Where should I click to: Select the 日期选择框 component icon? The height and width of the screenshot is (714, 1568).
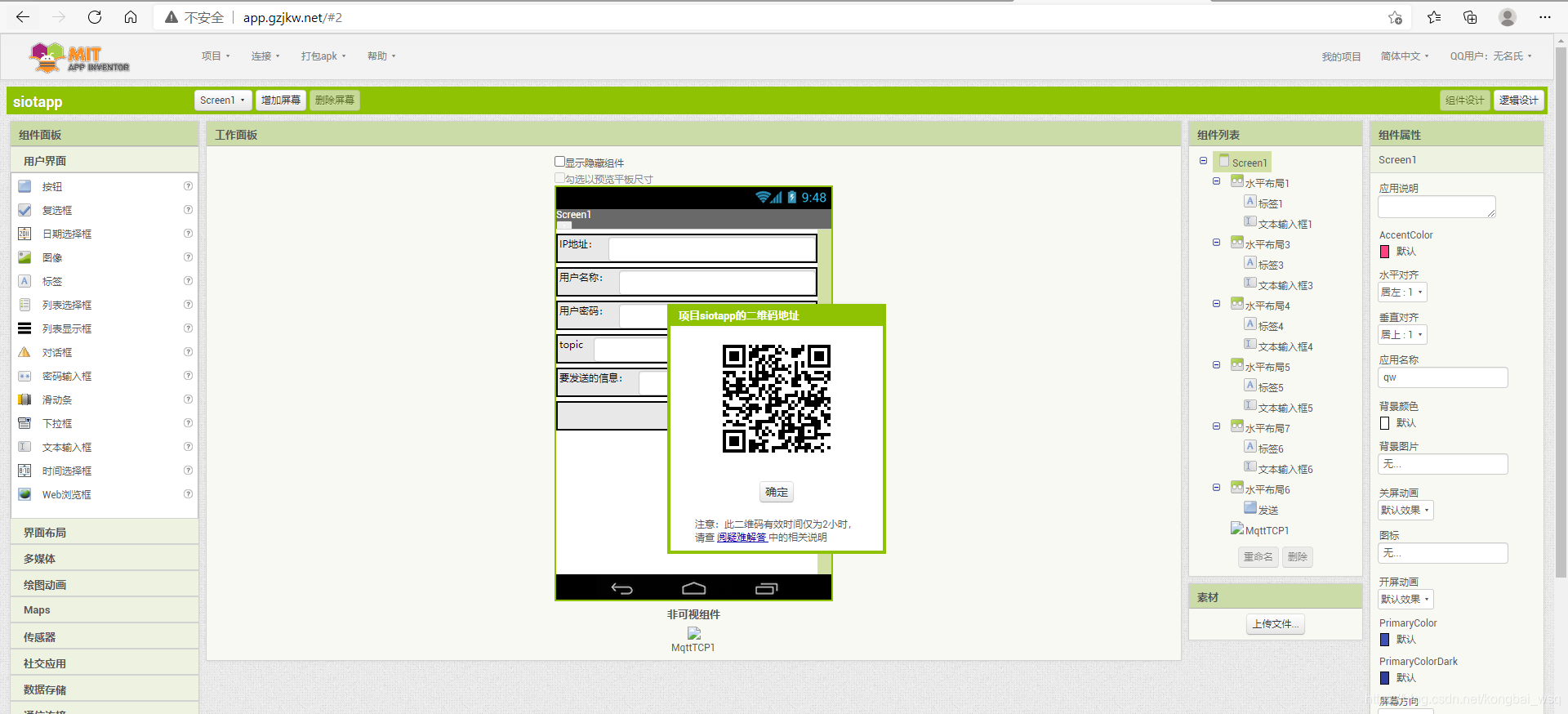click(x=24, y=234)
